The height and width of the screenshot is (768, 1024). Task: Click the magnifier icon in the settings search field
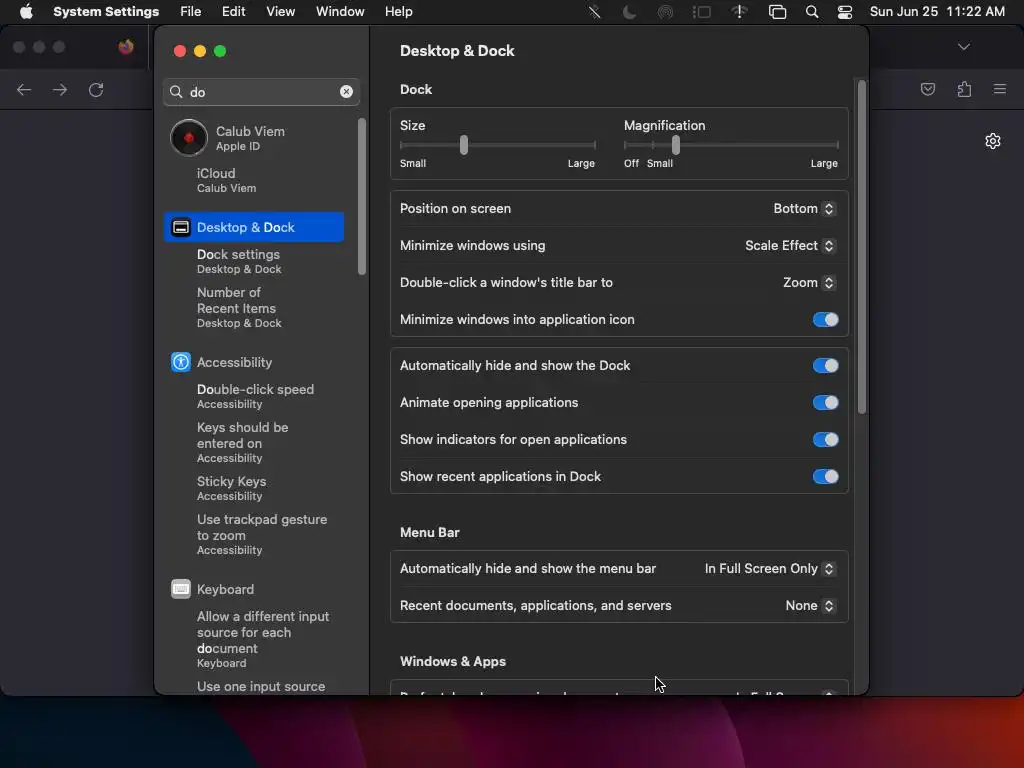click(176, 91)
